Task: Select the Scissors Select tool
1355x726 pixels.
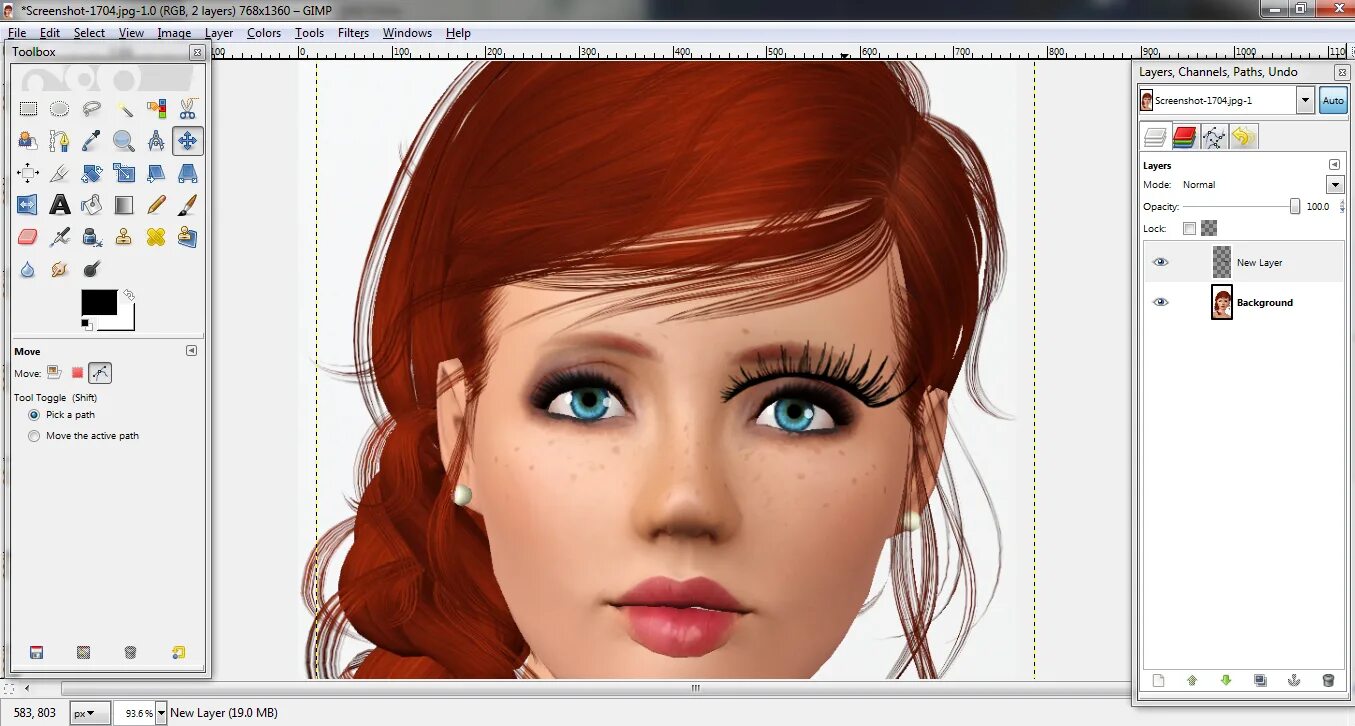Action: (188, 109)
